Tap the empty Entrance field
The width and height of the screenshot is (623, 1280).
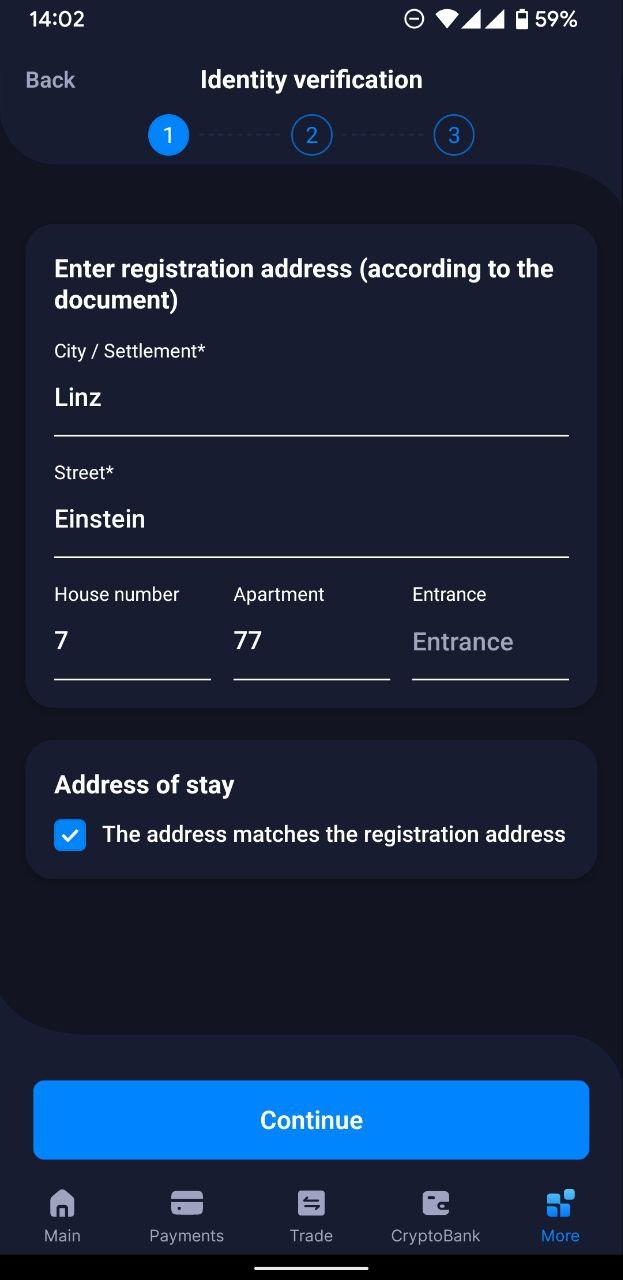point(490,642)
